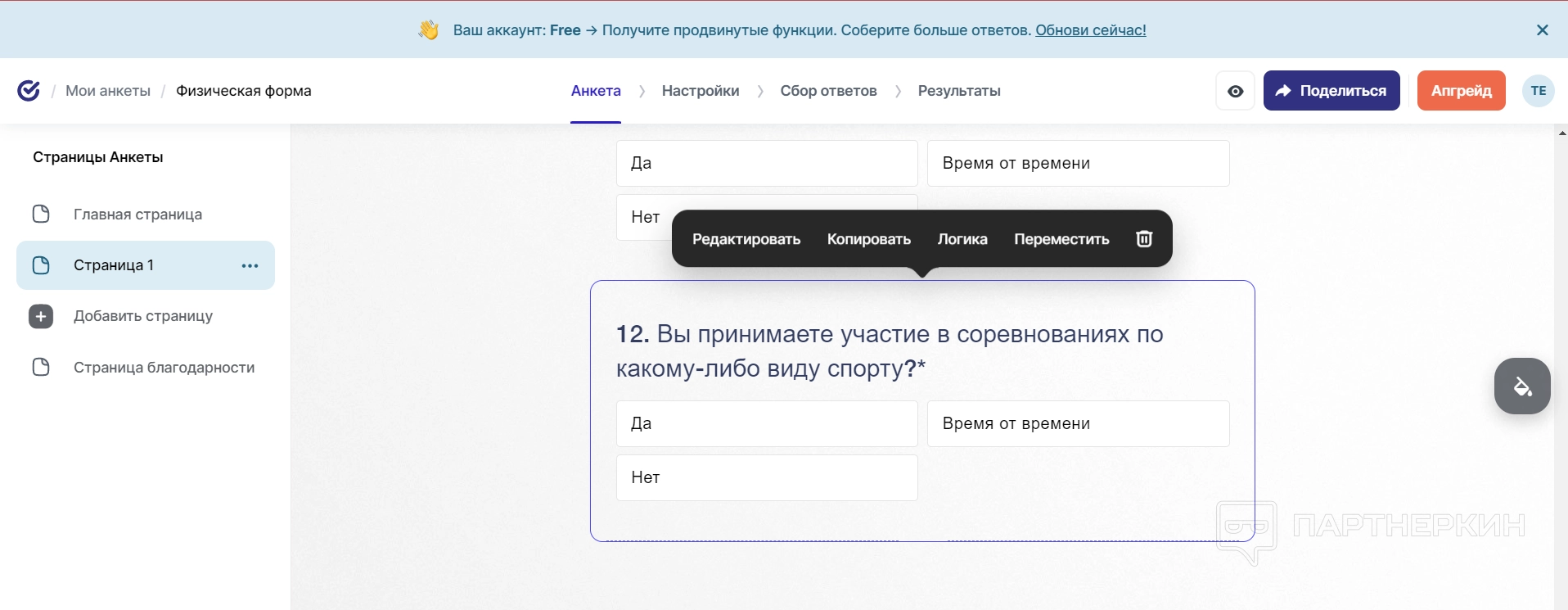Select Время от времени in question 12
Image resolution: width=1568 pixels, height=610 pixels.
tap(1077, 423)
